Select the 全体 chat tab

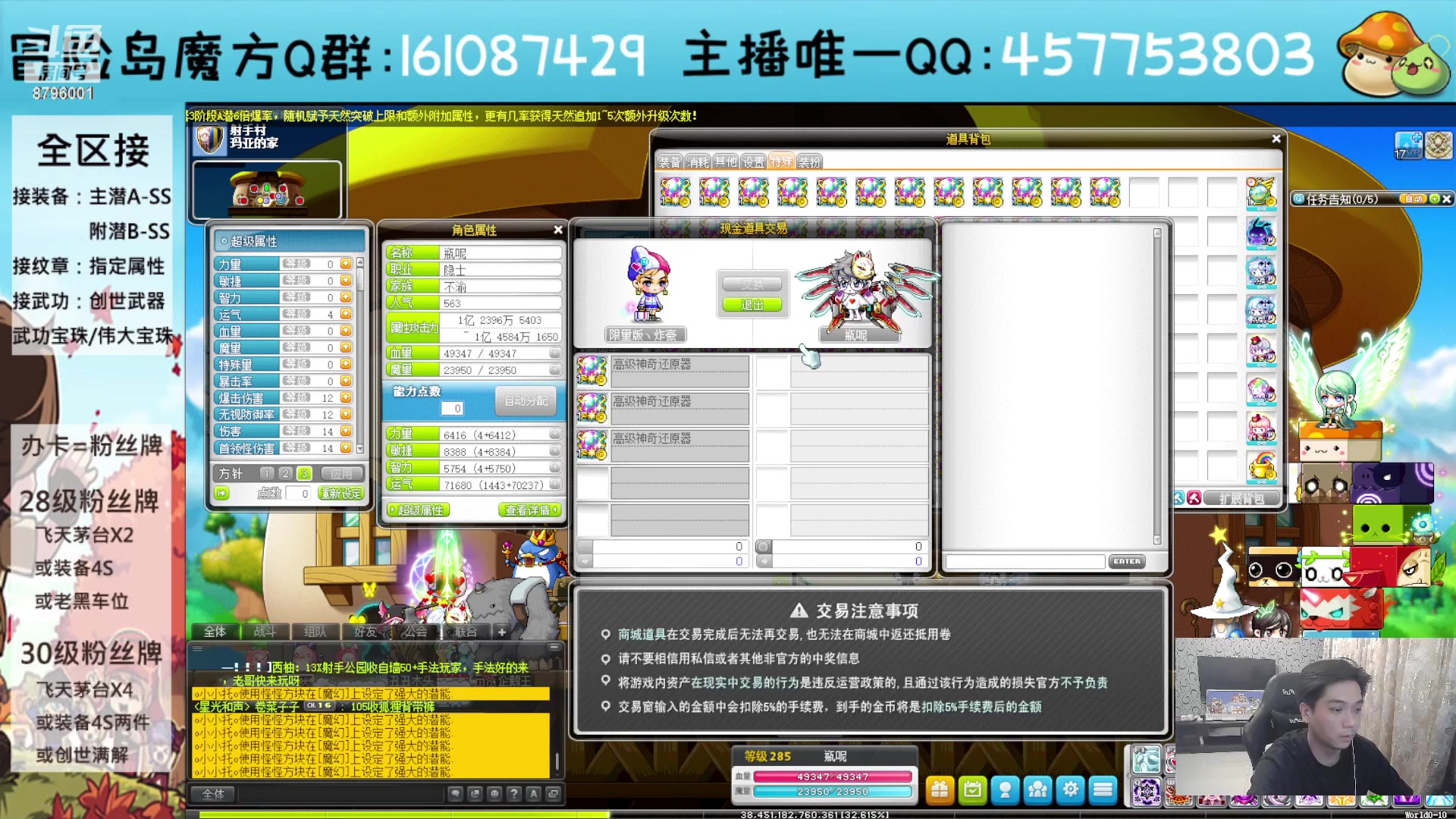click(x=215, y=631)
